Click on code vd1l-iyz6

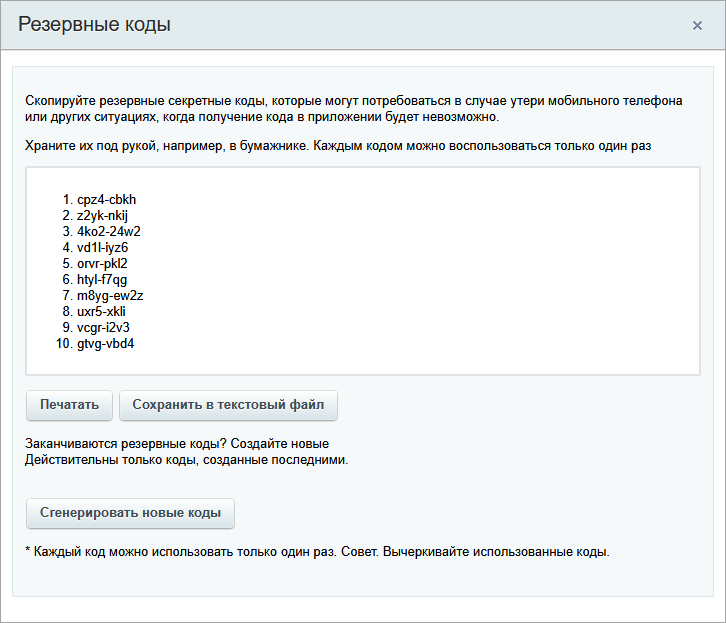[102, 247]
